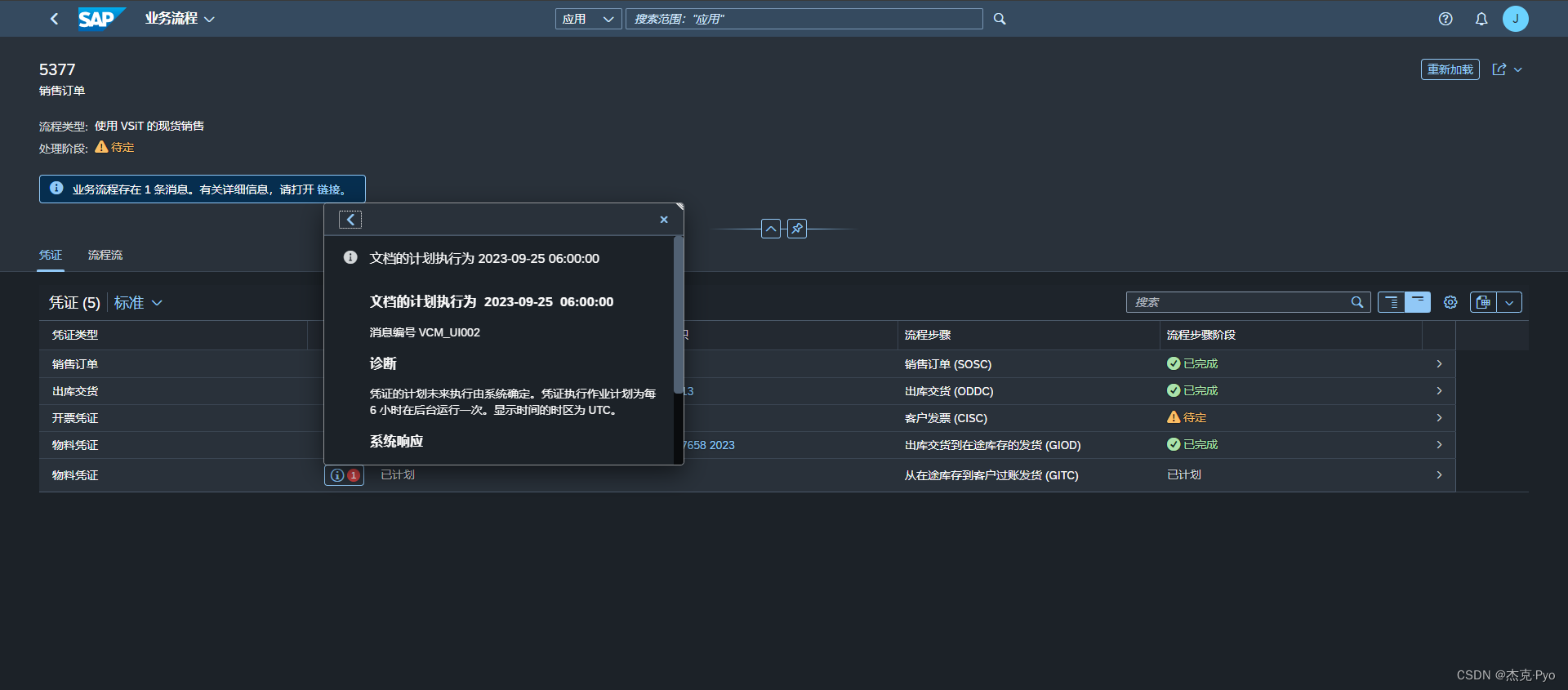Navigate into the 出库交货 (ODDC) row
This screenshot has height=690, width=1568.
tap(1439, 391)
